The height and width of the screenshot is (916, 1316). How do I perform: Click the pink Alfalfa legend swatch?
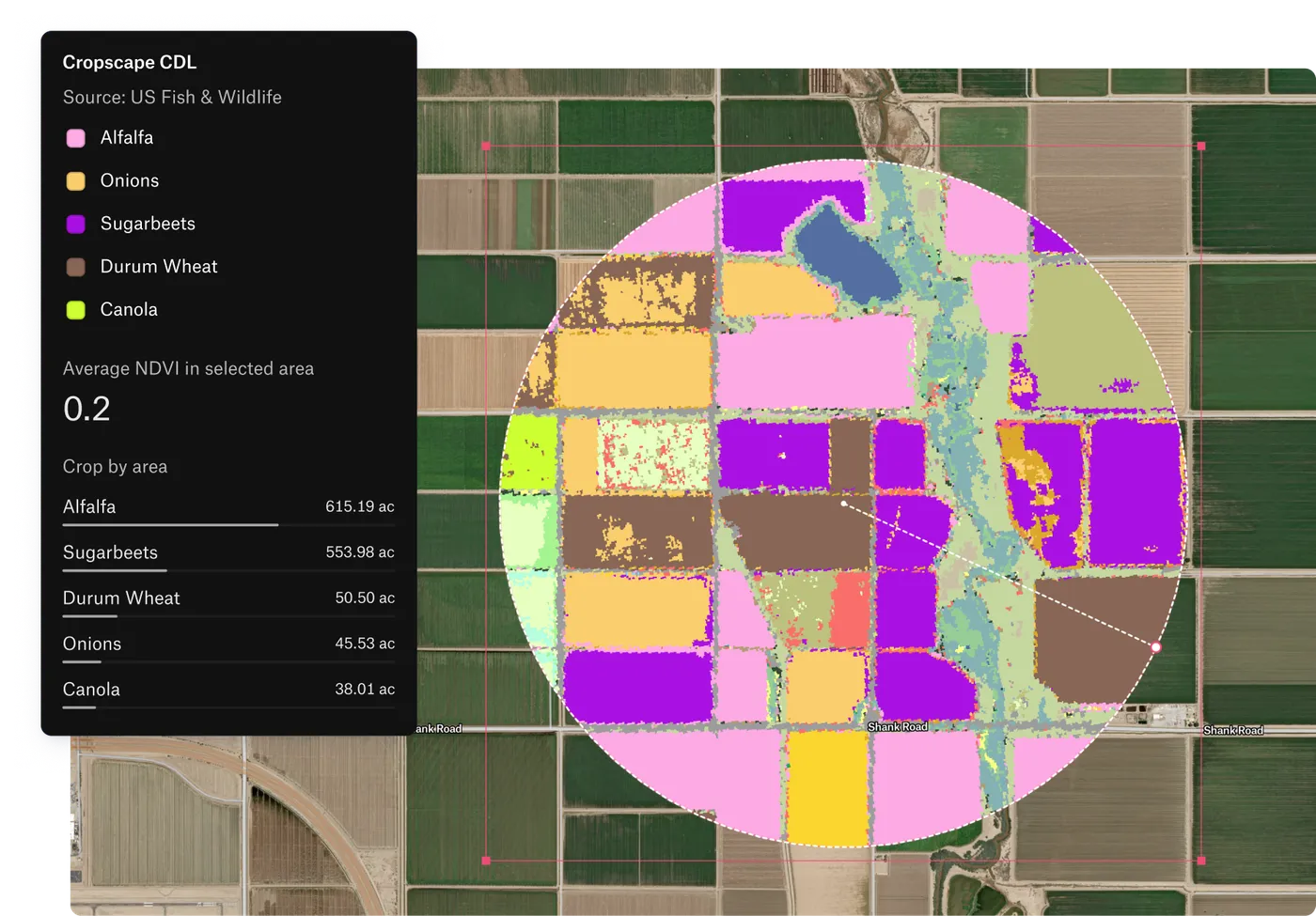(76, 138)
